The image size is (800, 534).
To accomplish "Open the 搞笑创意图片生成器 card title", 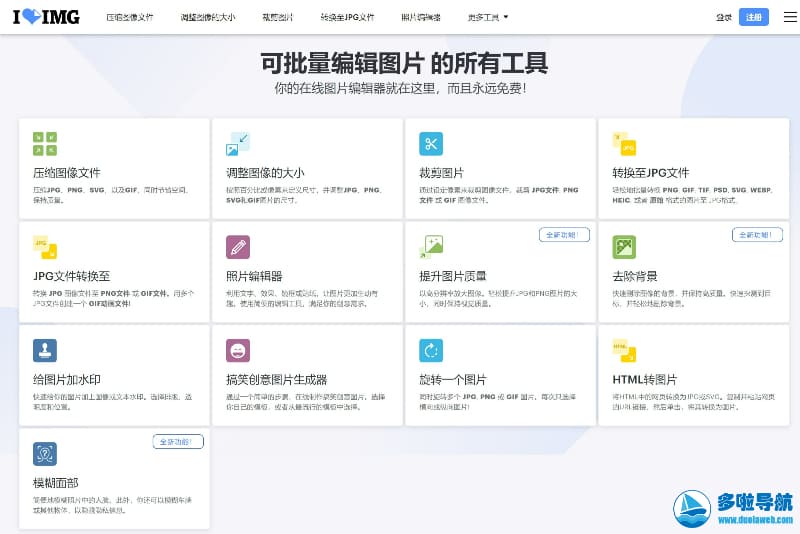I will (x=277, y=380).
